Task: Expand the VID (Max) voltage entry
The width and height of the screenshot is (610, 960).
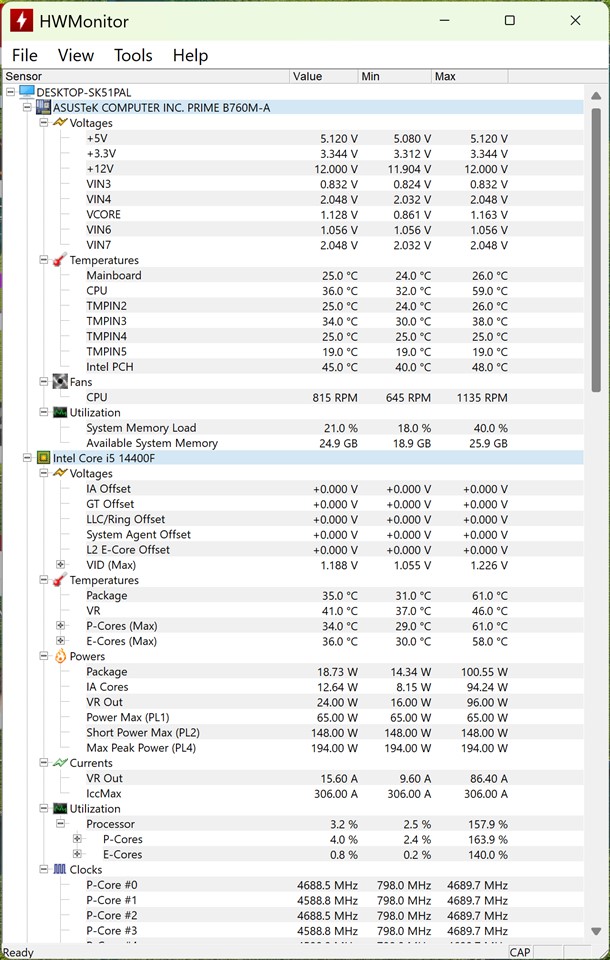Action: [x=61, y=565]
